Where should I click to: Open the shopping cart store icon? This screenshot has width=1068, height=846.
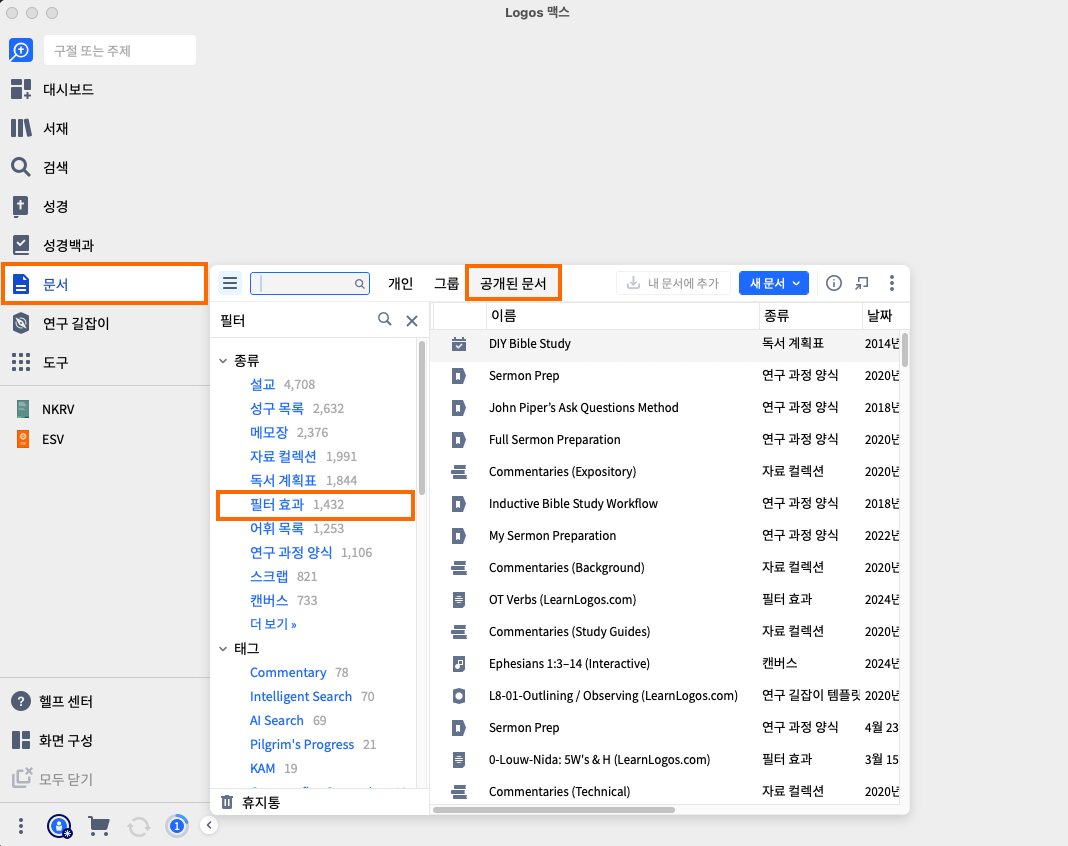[x=99, y=826]
